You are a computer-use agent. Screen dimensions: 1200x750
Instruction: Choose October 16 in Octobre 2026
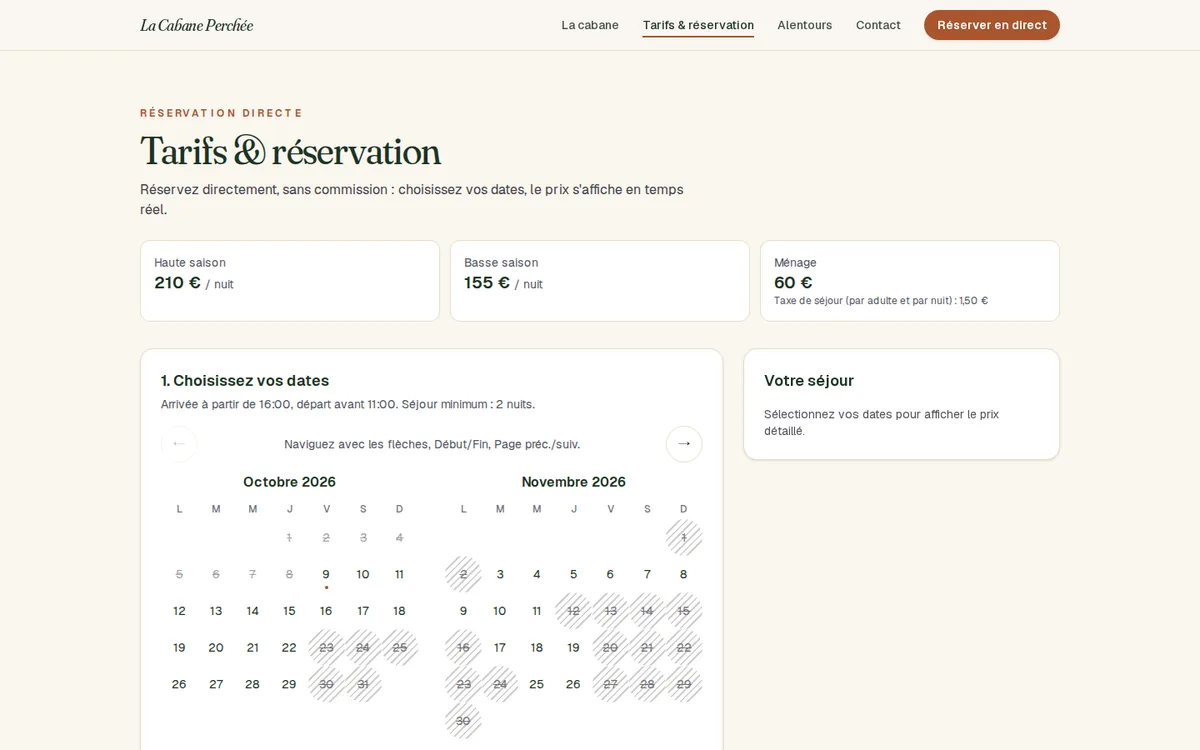[x=326, y=611]
